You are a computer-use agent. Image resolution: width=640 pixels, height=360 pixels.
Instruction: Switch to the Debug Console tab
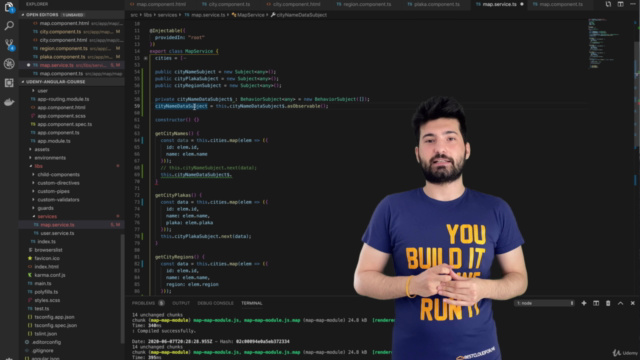[216, 303]
